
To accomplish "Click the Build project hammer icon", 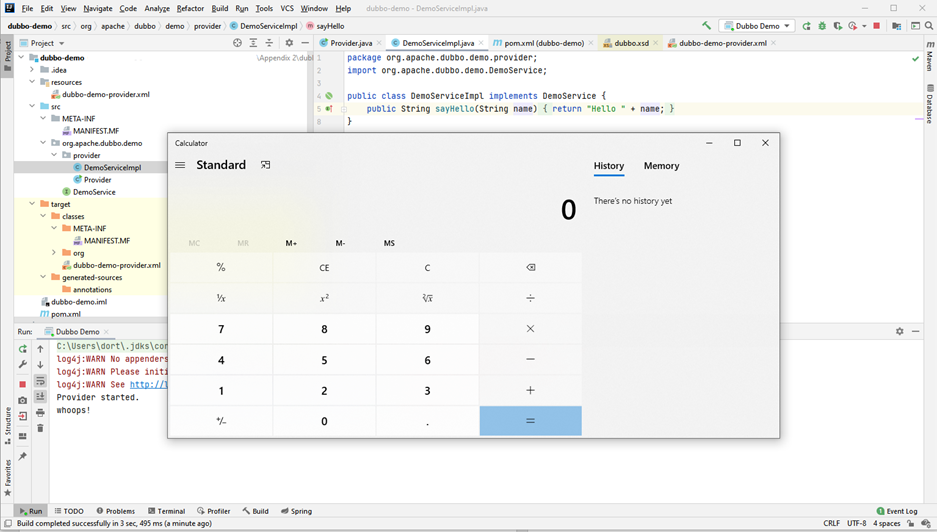I will point(706,26).
